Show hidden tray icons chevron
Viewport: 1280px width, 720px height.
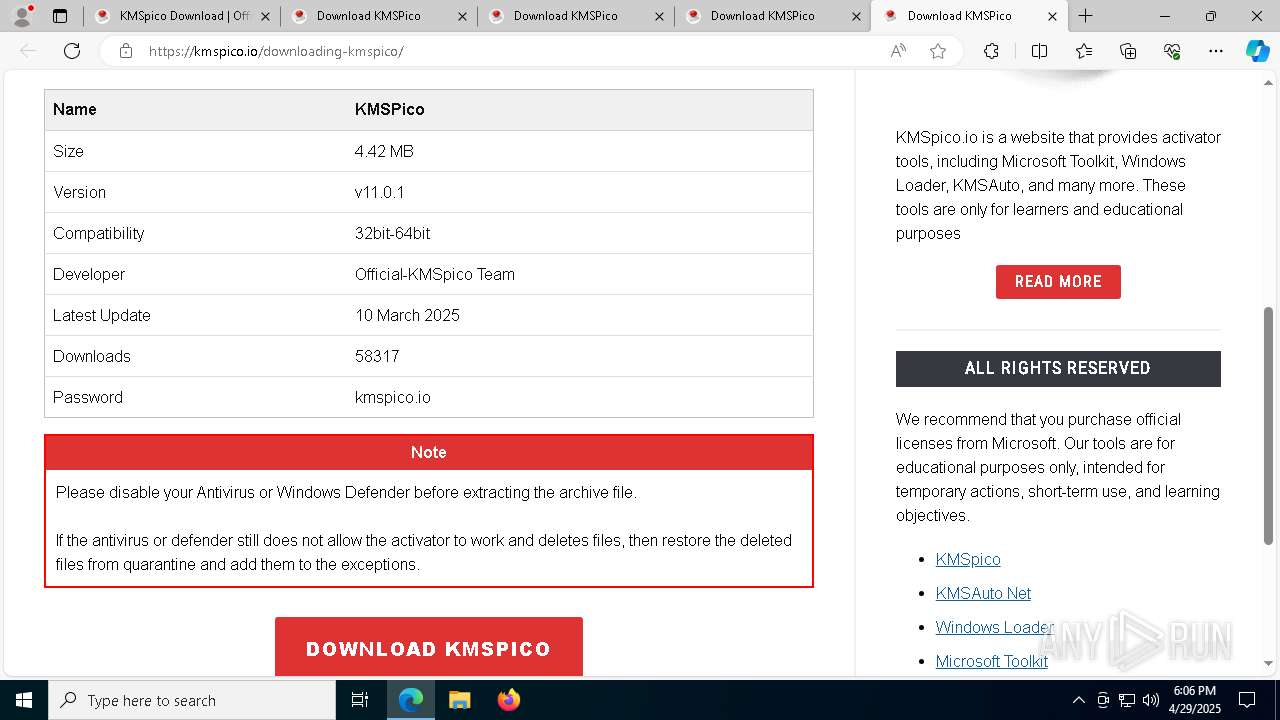(1078, 700)
